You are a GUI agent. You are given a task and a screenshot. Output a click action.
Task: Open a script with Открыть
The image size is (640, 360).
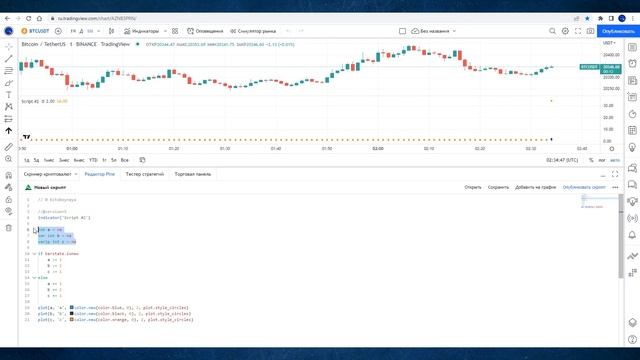coord(473,187)
